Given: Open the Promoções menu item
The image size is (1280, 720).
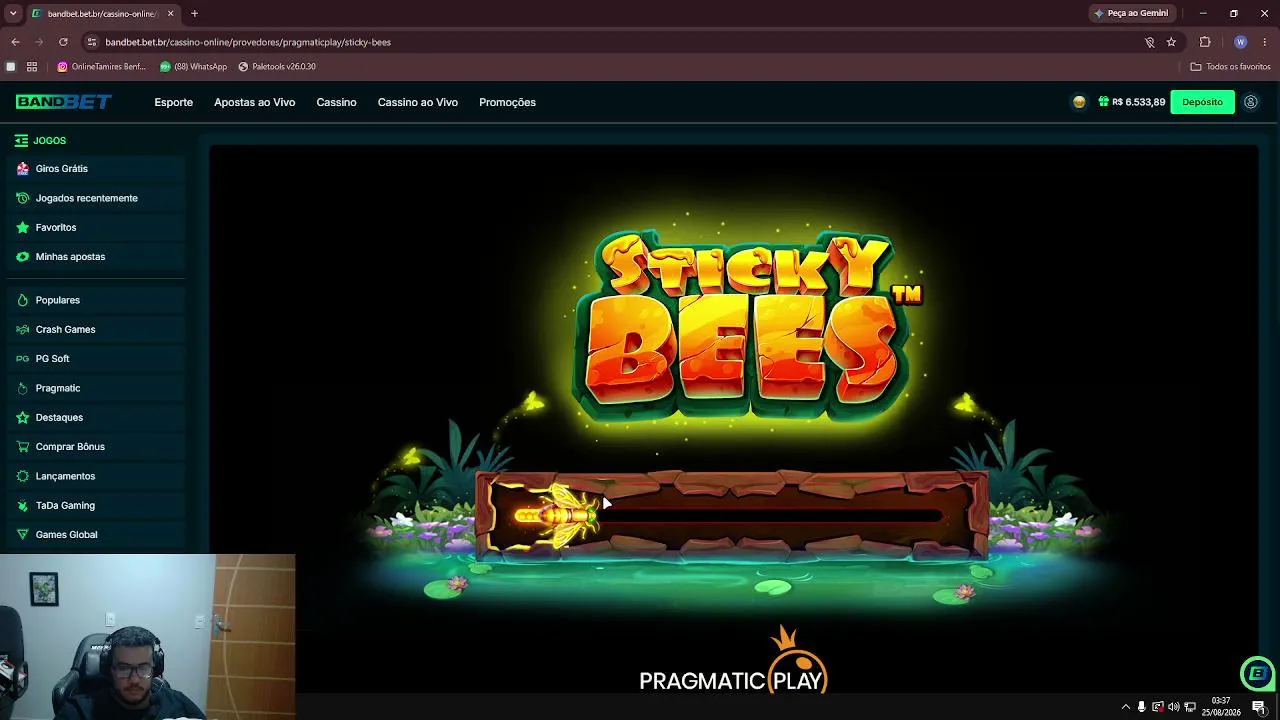Looking at the screenshot, I should (x=507, y=102).
